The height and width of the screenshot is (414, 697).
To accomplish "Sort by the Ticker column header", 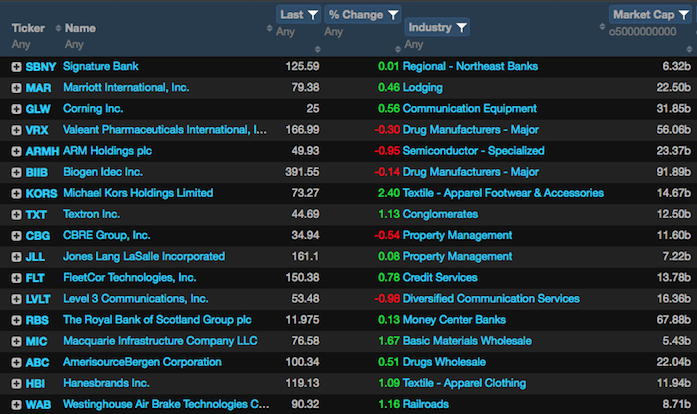I will (x=28, y=28).
